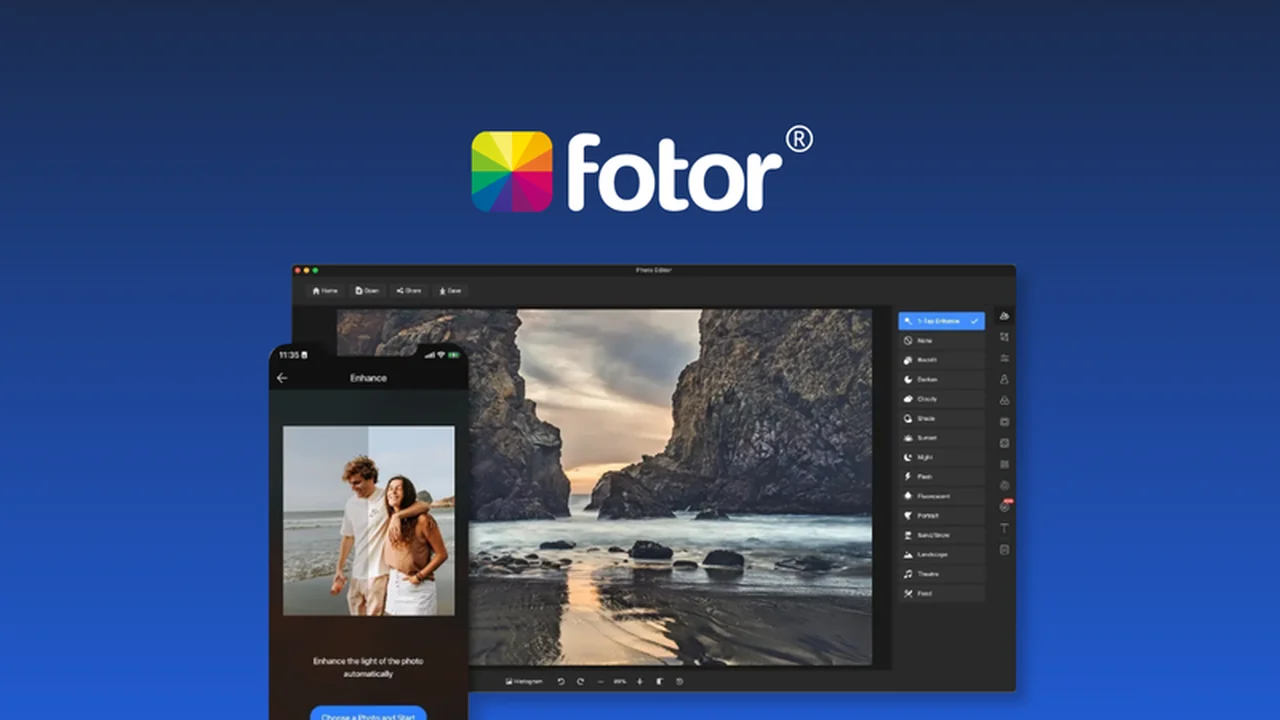This screenshot has height=720, width=1280.
Task: Apply the Flash scene
Action: click(941, 477)
